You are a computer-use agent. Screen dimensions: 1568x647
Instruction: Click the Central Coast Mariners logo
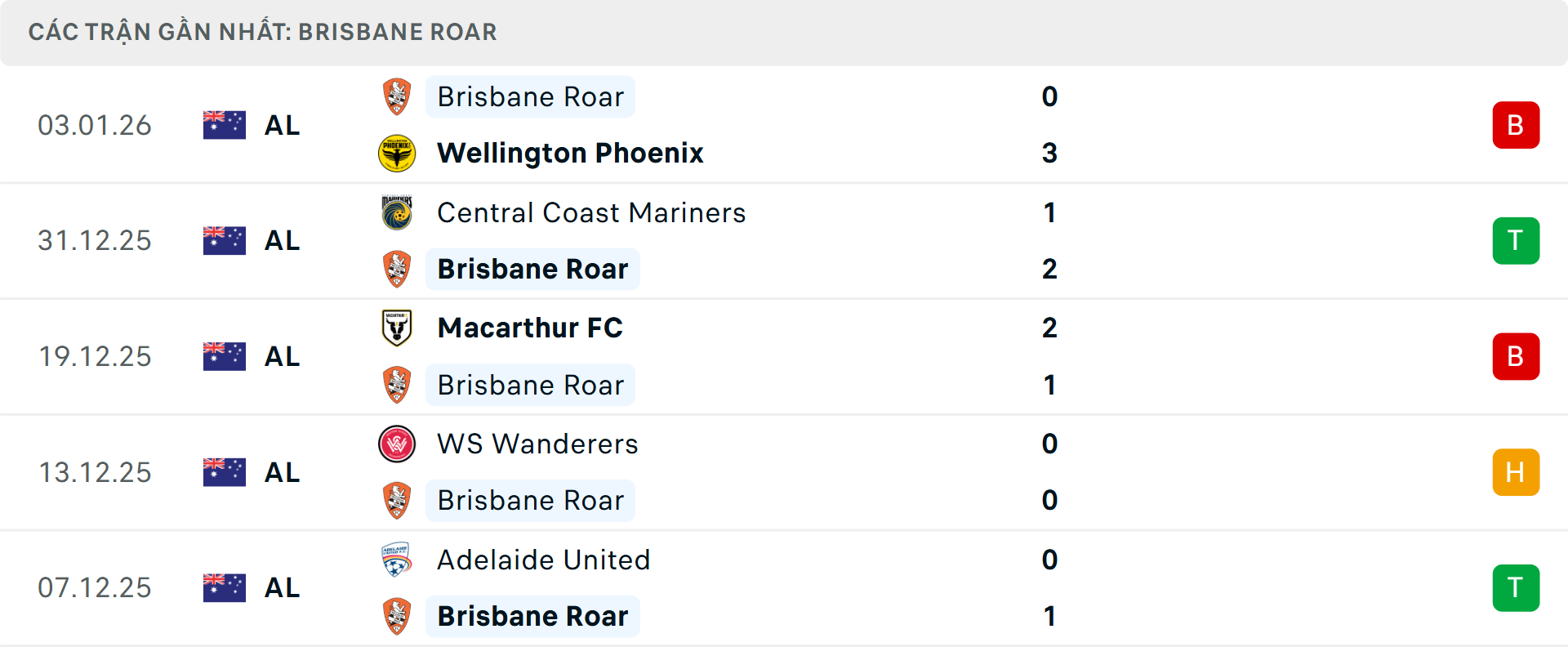point(397,212)
